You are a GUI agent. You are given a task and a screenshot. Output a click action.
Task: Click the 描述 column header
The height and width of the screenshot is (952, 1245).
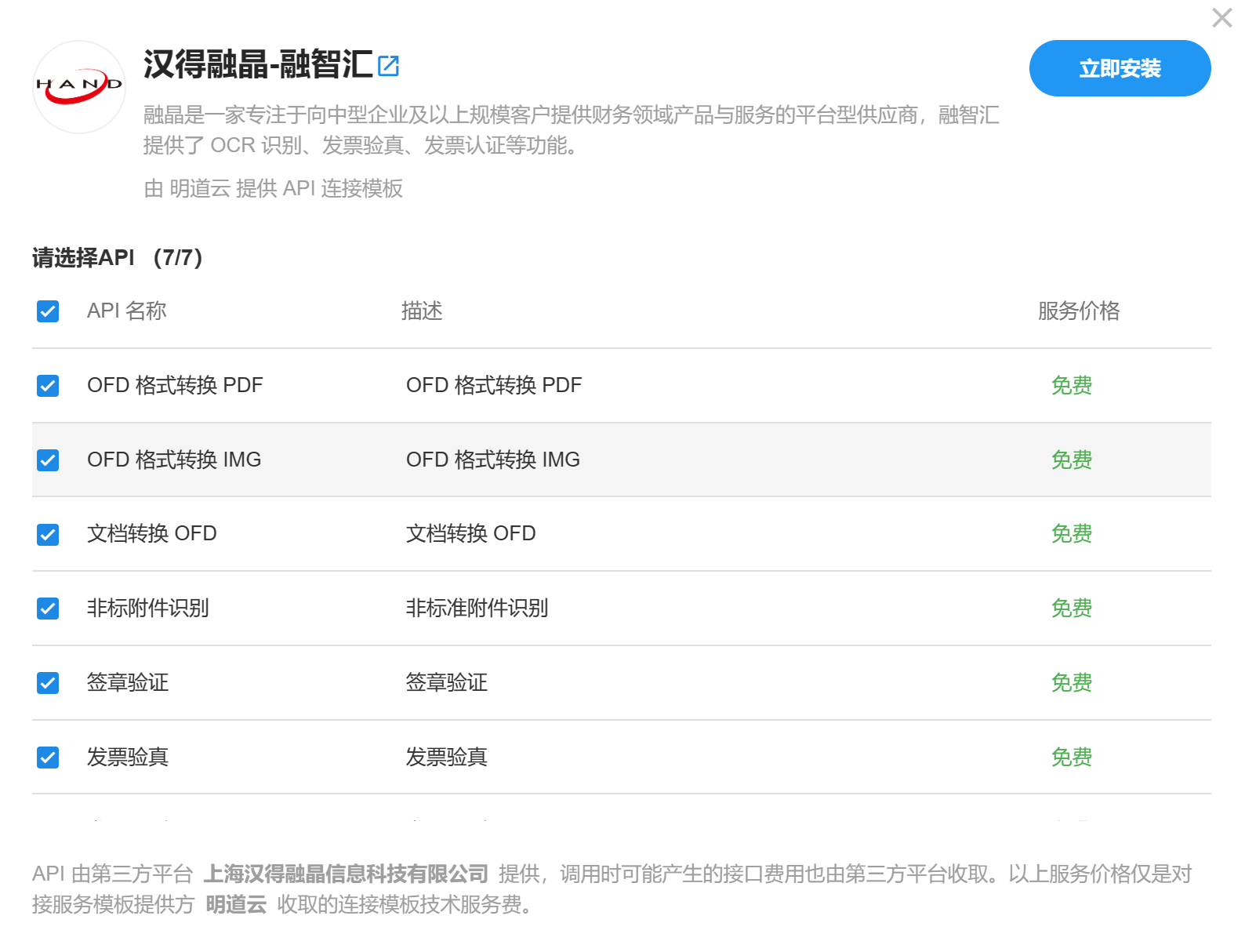pos(422,311)
